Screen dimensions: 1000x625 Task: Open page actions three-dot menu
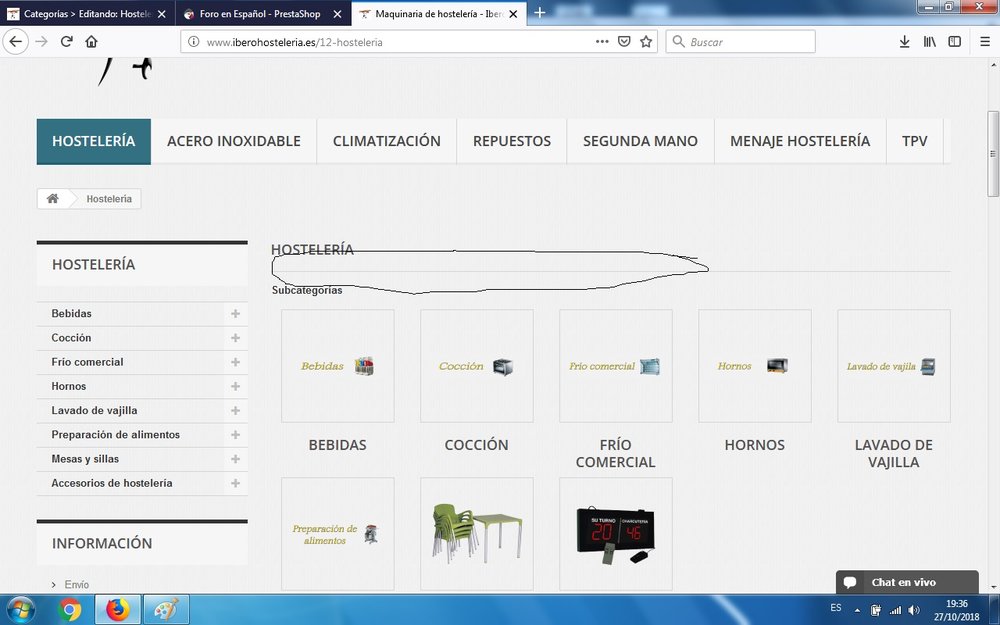(602, 42)
